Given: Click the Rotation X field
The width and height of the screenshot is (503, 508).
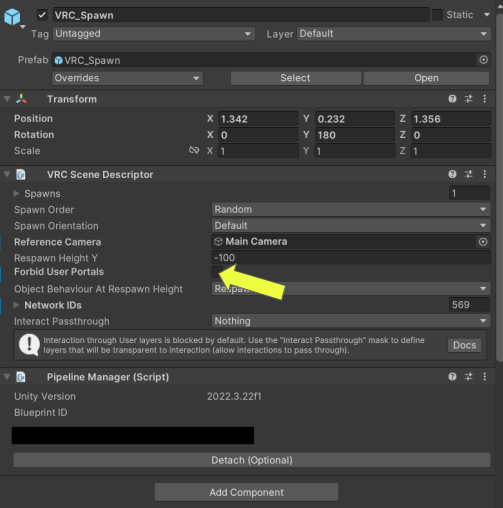Looking at the screenshot, I should coord(258,135).
